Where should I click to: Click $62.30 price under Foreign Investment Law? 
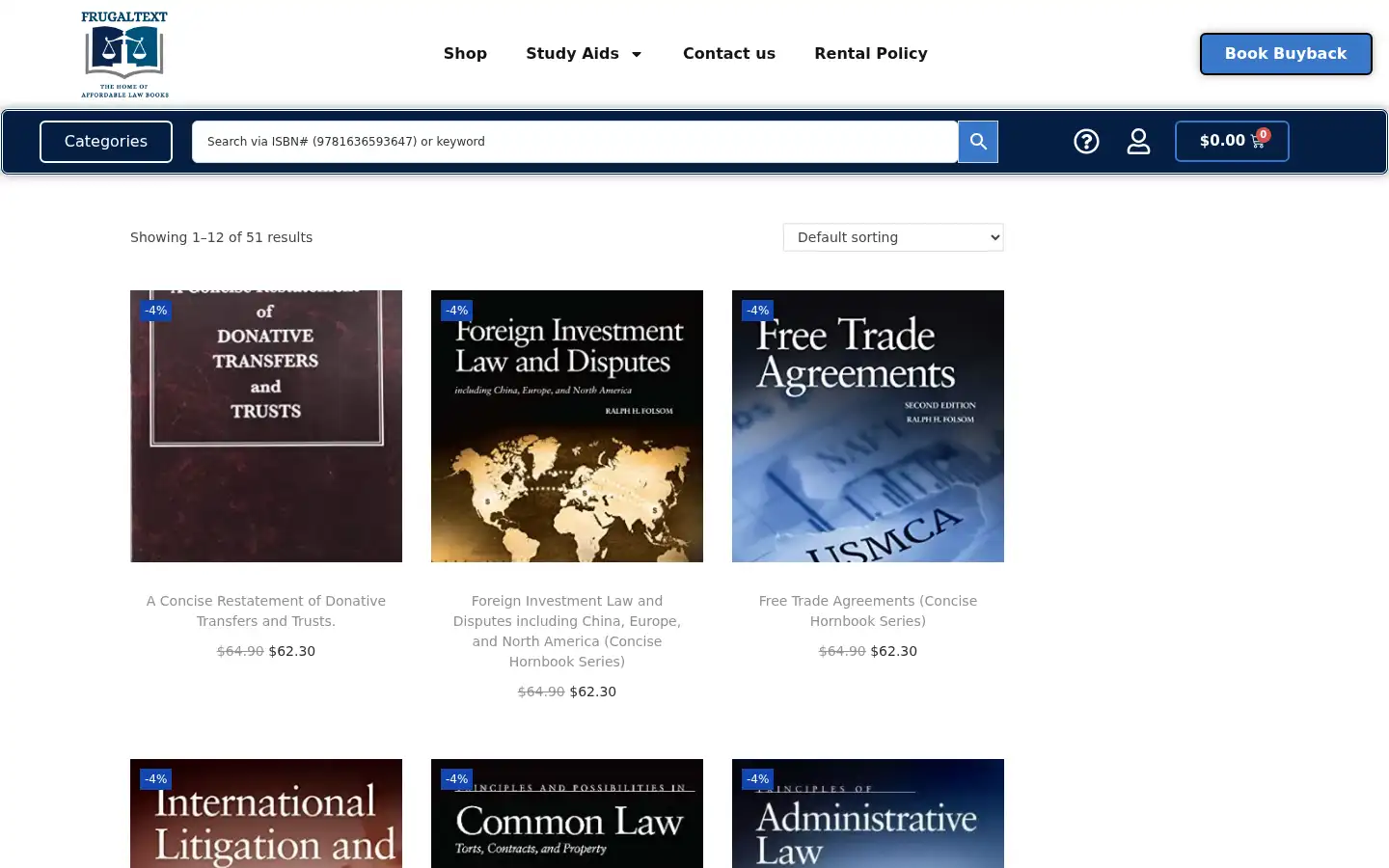(593, 692)
